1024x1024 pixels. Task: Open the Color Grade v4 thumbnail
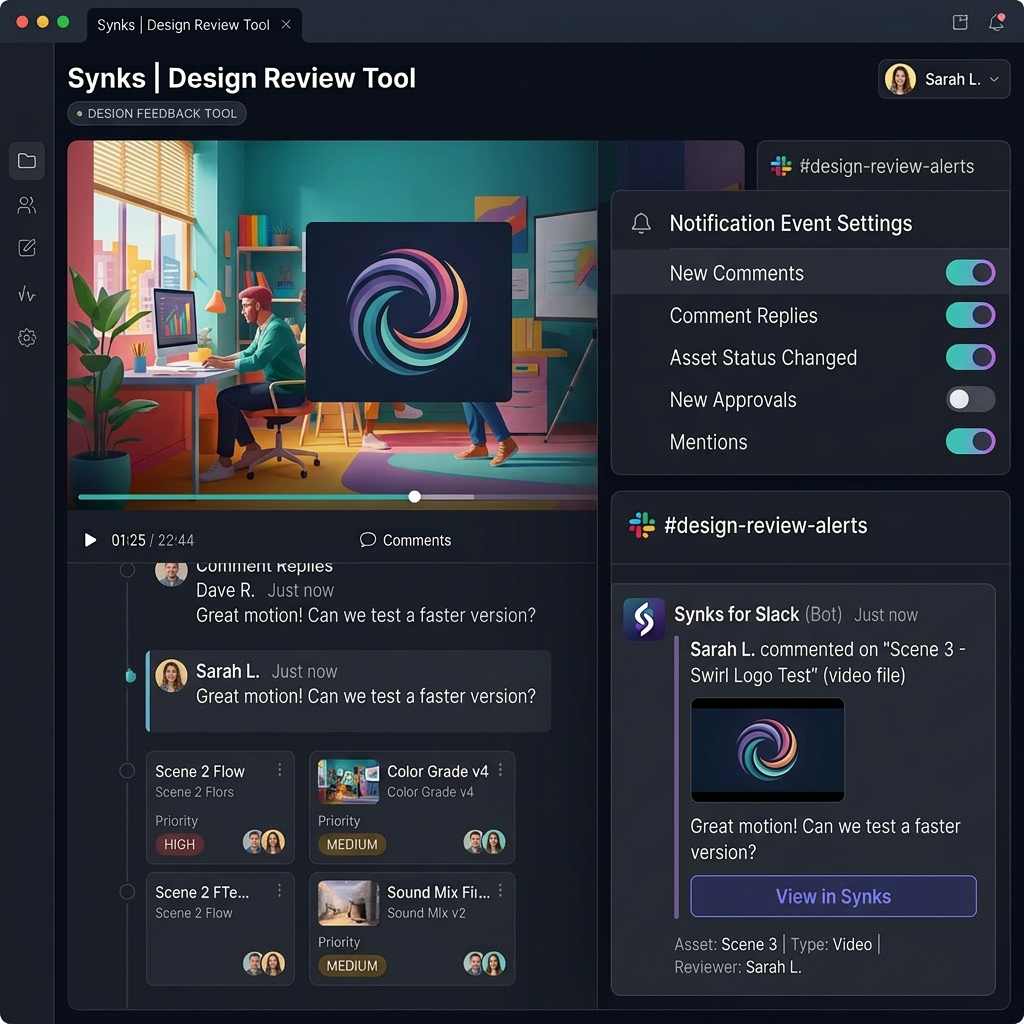[x=348, y=781]
